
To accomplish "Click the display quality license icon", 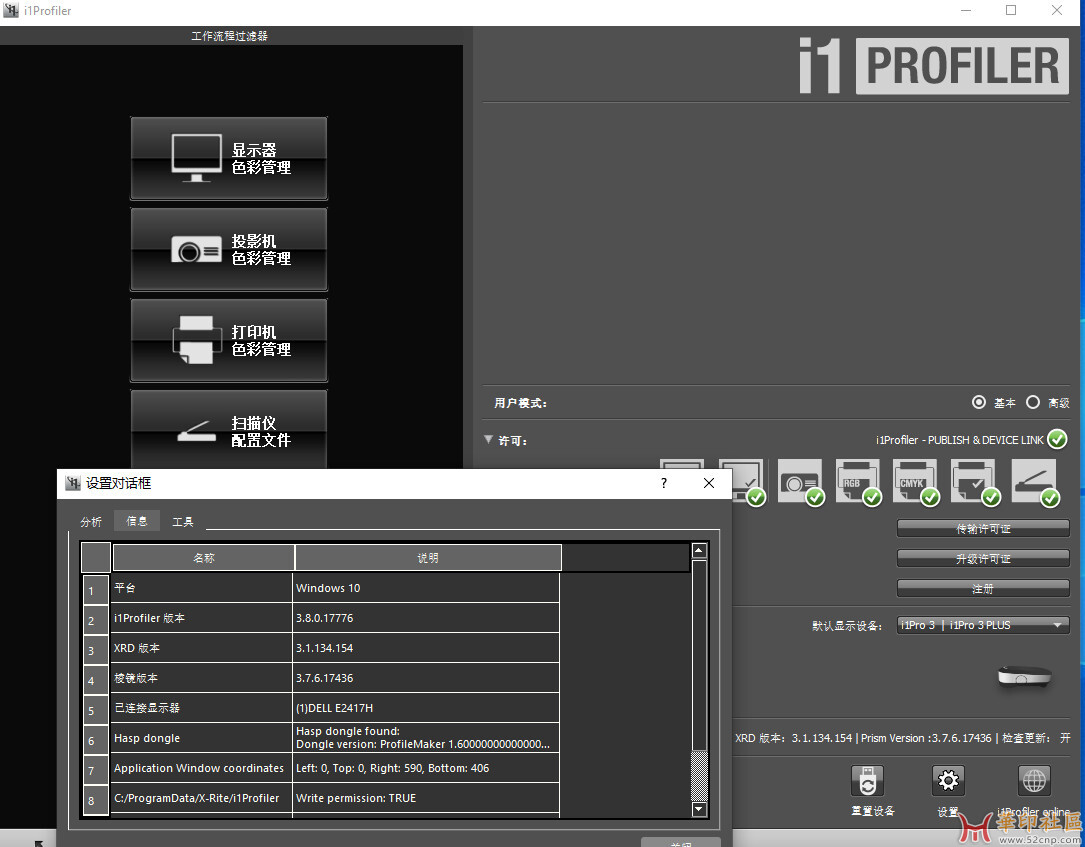I will tap(744, 482).
